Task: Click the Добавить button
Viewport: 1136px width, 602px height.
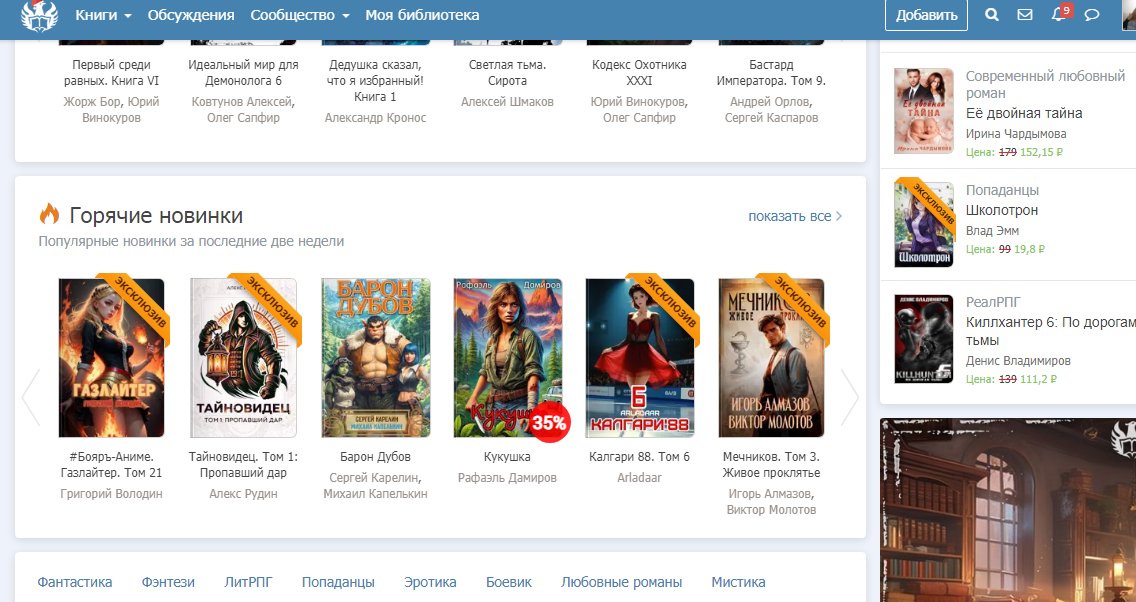Action: (x=926, y=15)
